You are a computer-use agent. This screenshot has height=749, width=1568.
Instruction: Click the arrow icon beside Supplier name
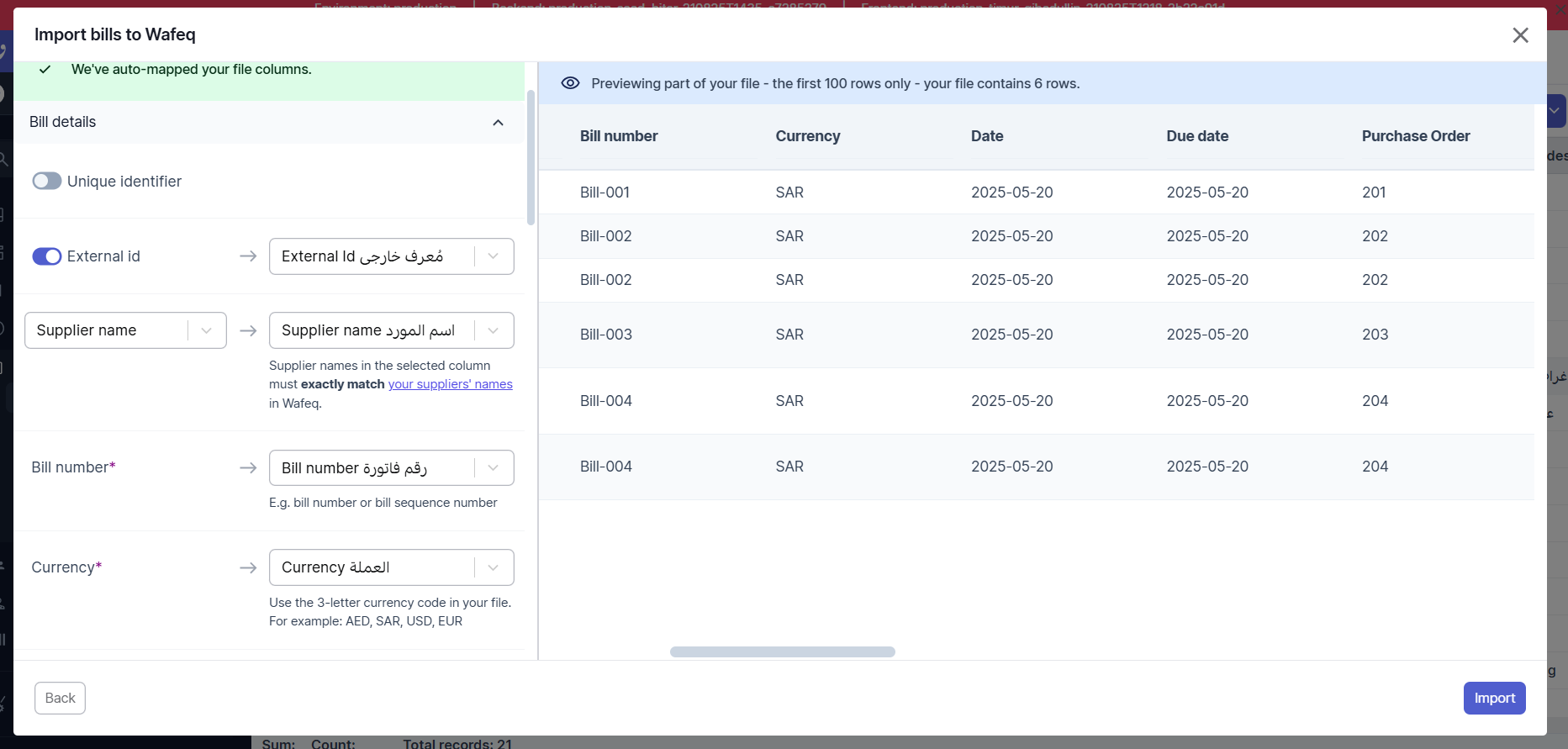click(x=248, y=330)
